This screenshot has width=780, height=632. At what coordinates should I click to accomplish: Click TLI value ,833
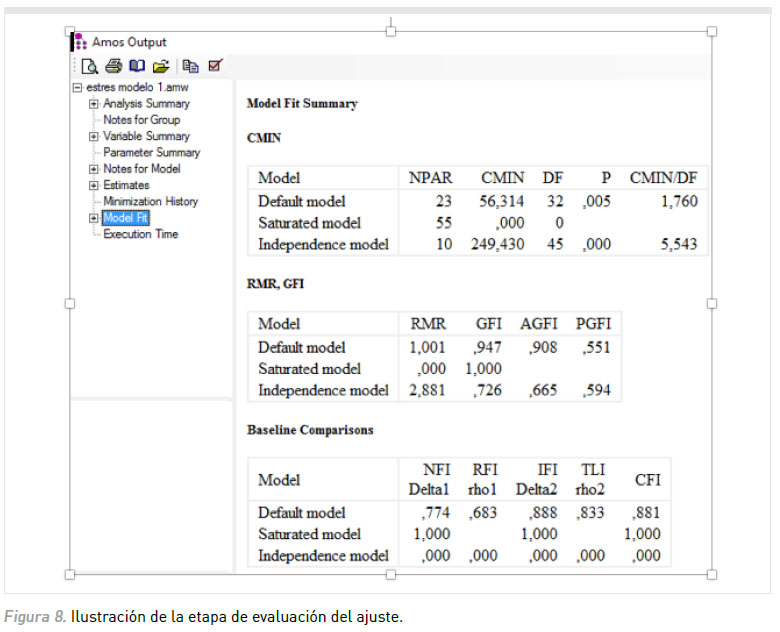(x=590, y=513)
